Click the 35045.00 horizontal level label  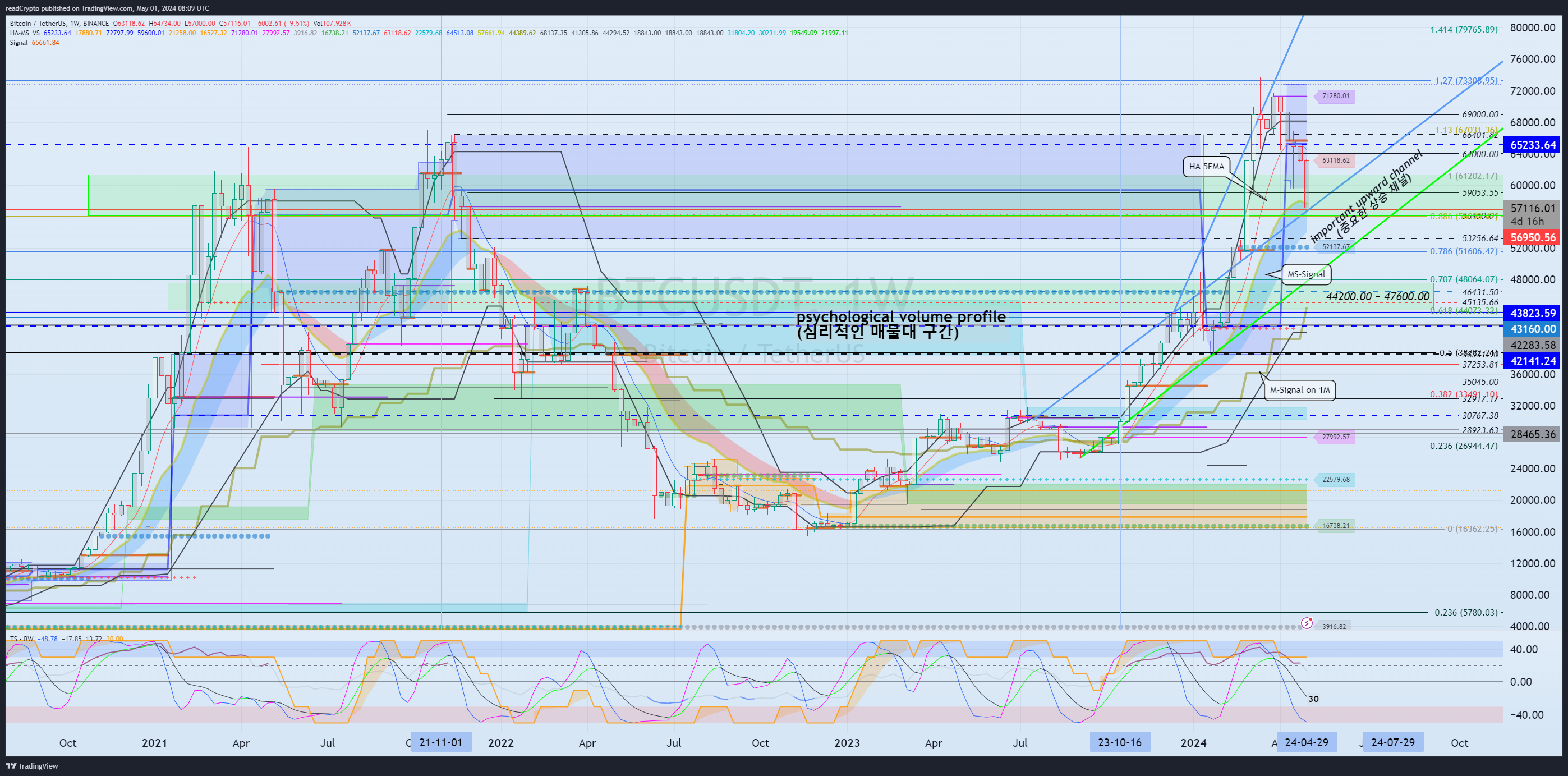[x=1480, y=382]
